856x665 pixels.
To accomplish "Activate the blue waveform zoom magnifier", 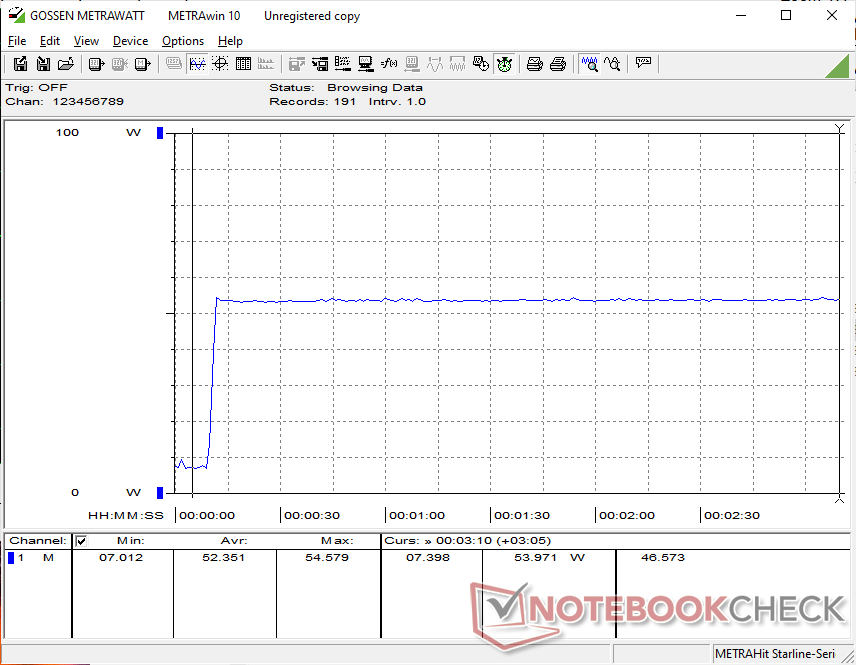I will point(590,64).
